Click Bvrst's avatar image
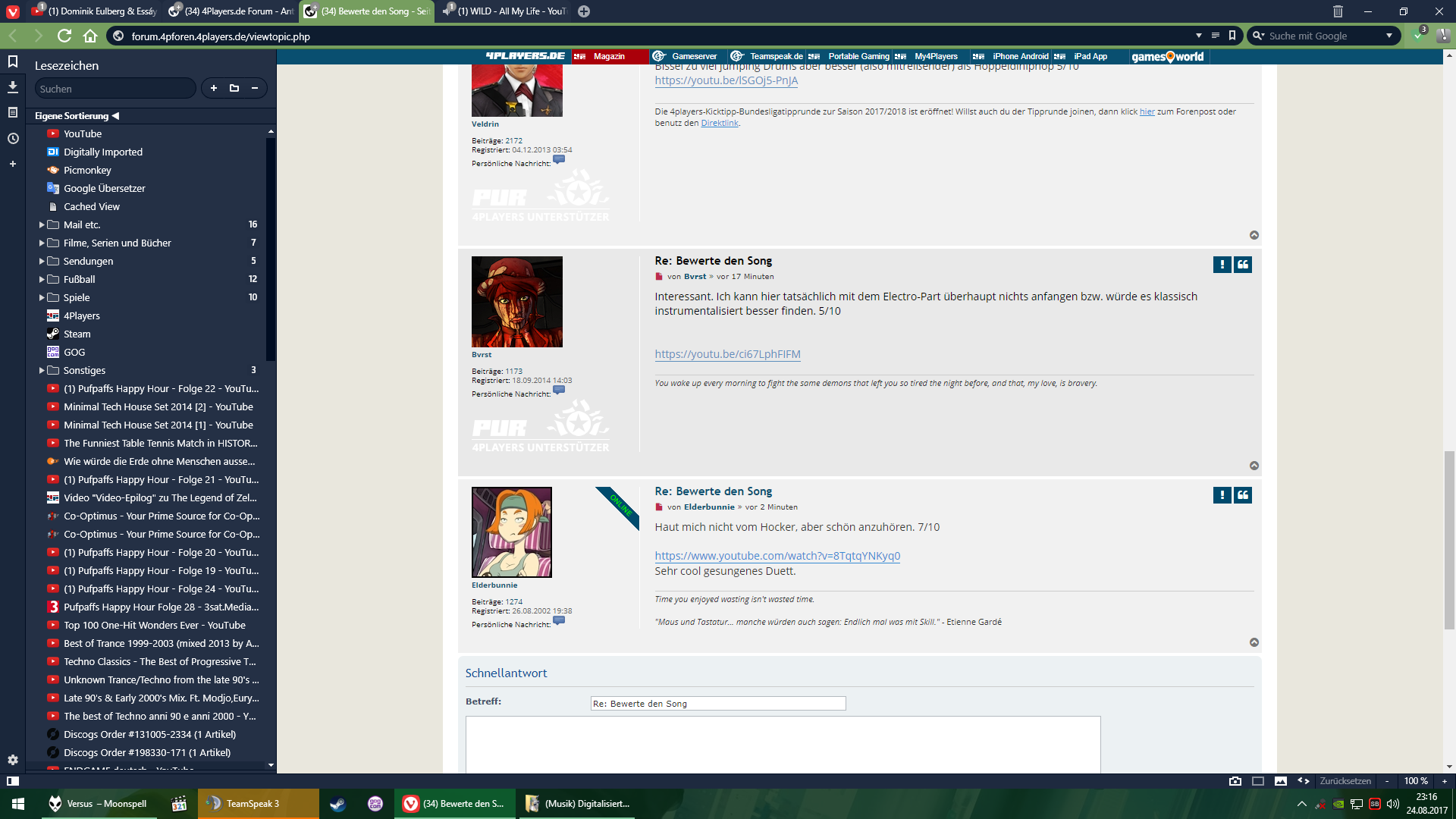This screenshot has width=1456, height=819. (x=517, y=302)
